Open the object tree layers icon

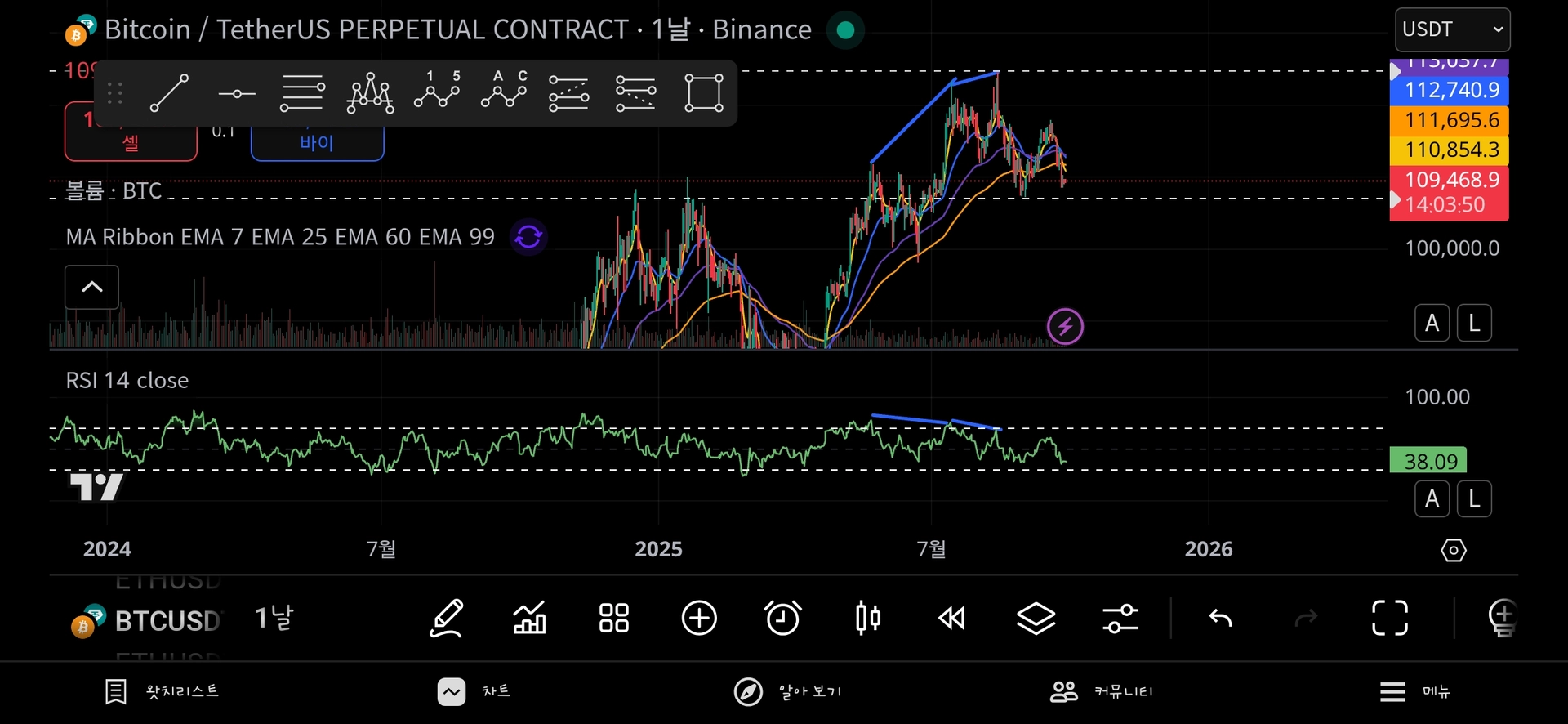[x=1036, y=619]
